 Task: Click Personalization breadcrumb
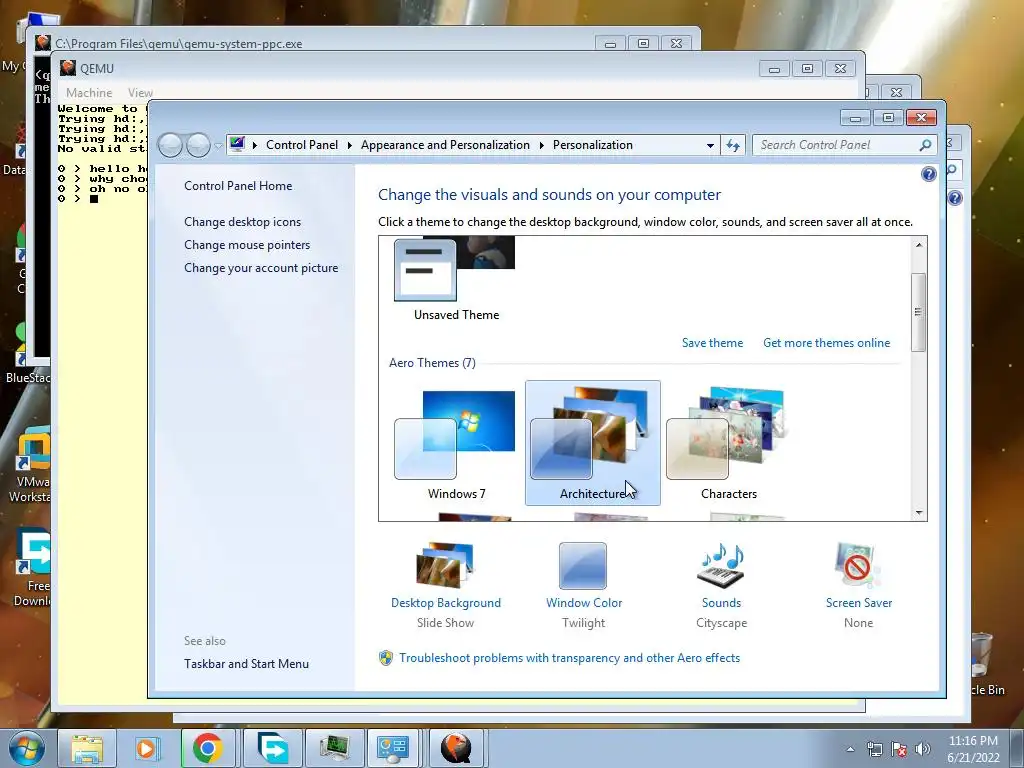(592, 145)
